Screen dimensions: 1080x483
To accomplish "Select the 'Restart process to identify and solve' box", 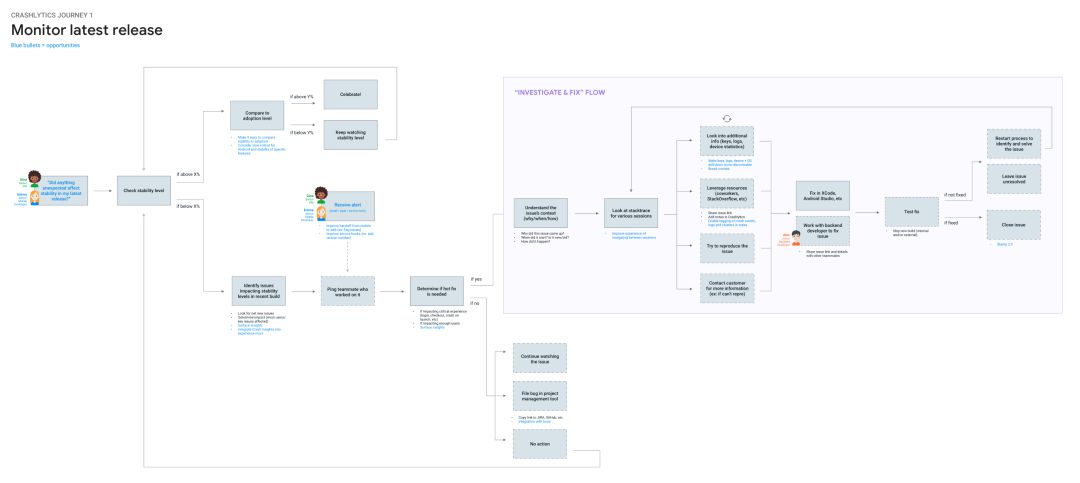I will point(1014,143).
